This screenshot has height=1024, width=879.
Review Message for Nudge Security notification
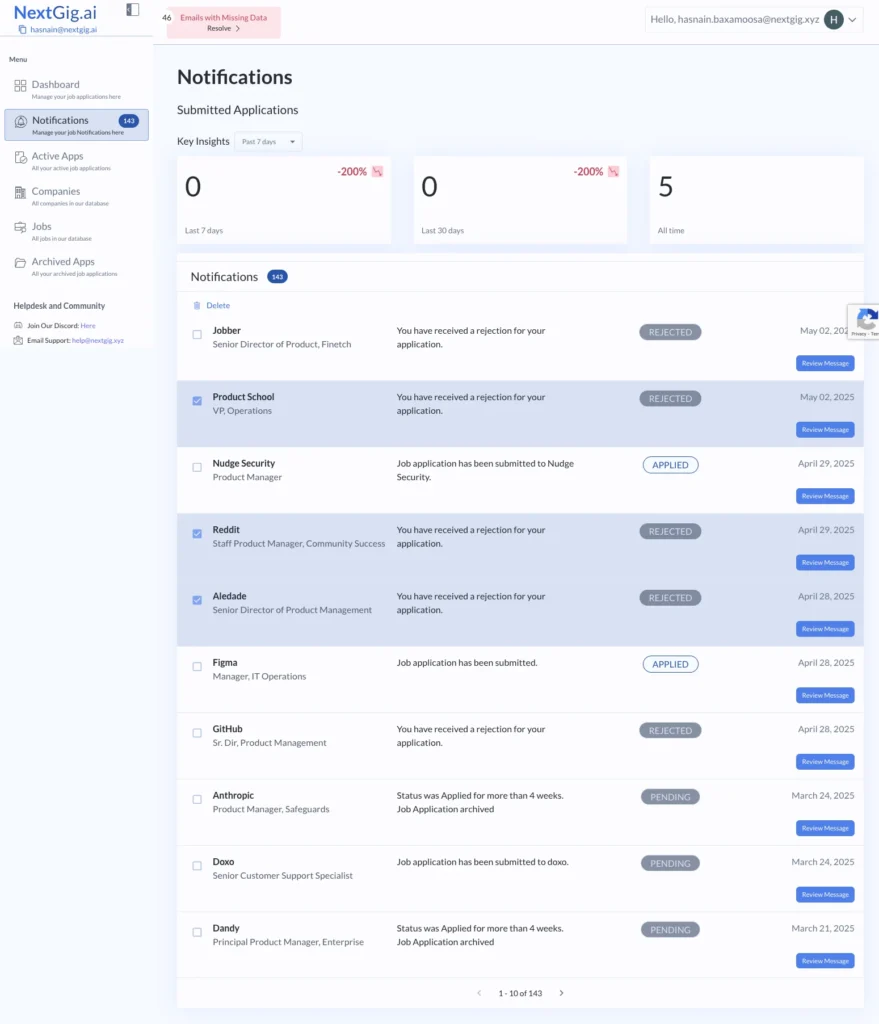[825, 496]
